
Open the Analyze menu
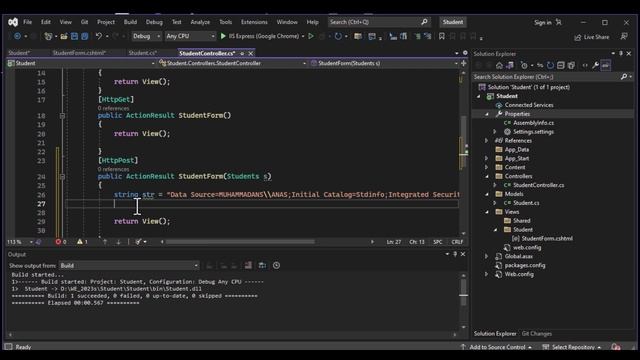[200, 22]
